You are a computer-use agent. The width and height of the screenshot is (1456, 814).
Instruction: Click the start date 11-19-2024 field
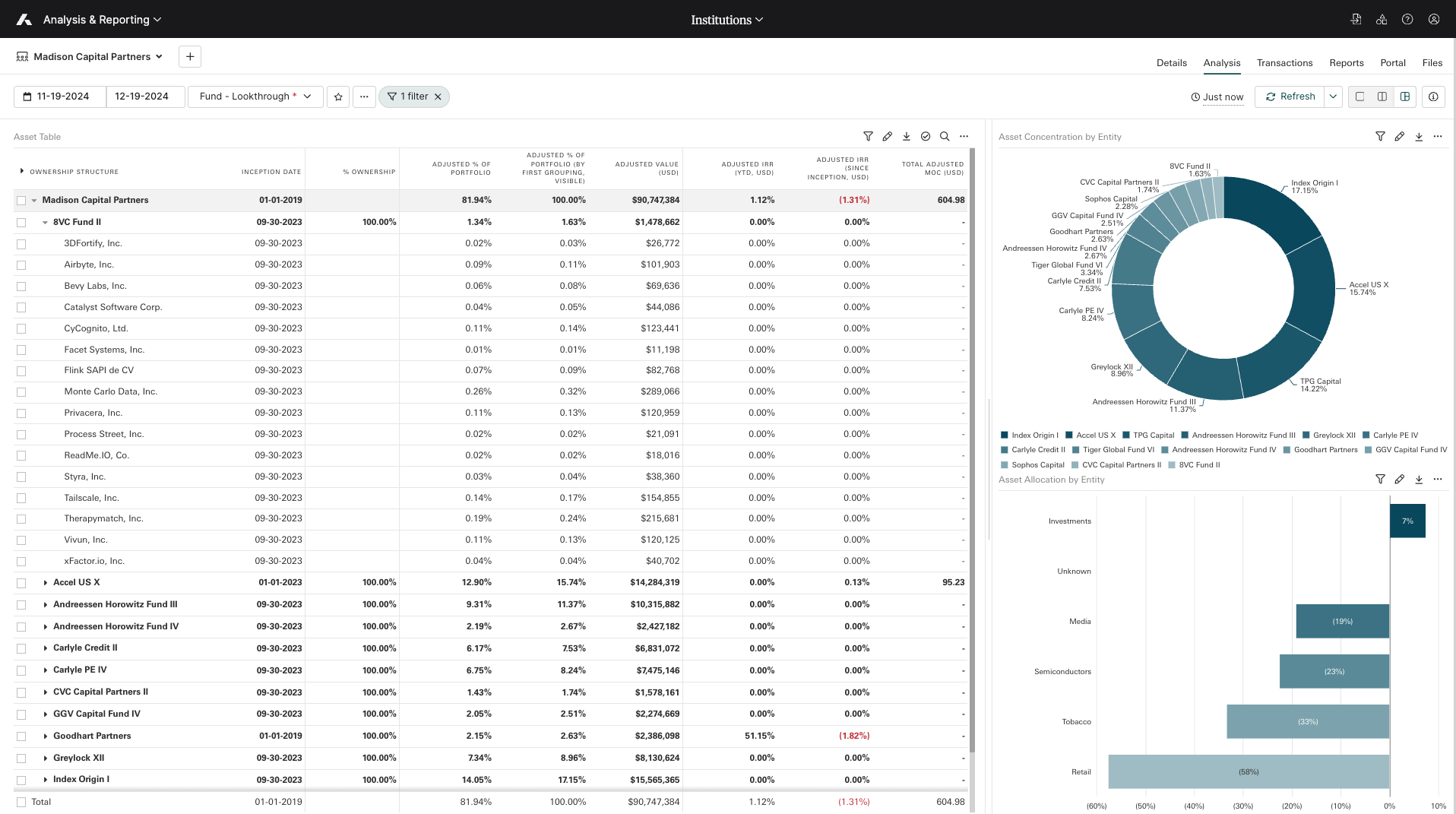pos(61,97)
